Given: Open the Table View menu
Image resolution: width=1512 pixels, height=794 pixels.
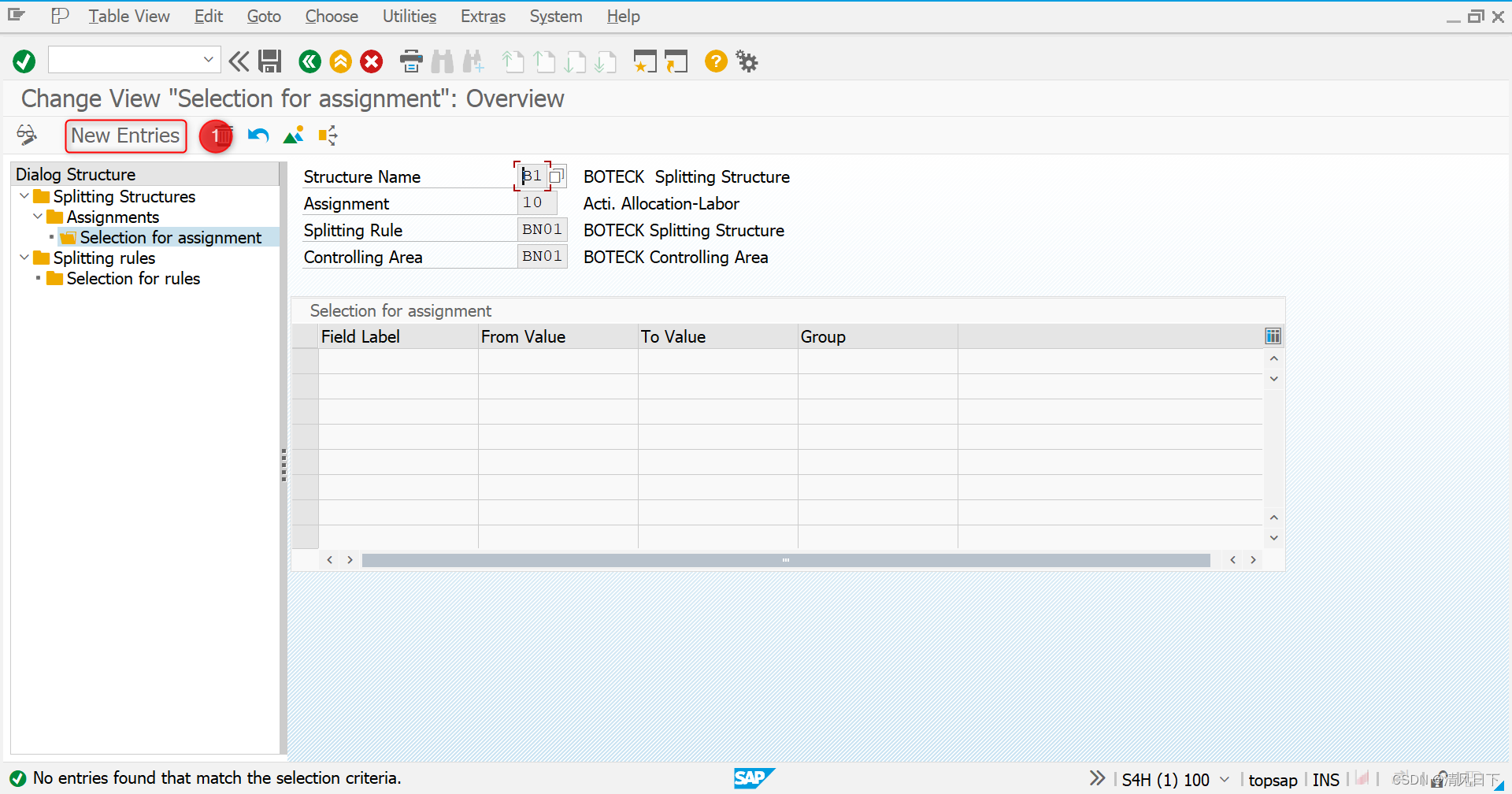Looking at the screenshot, I should [x=129, y=16].
